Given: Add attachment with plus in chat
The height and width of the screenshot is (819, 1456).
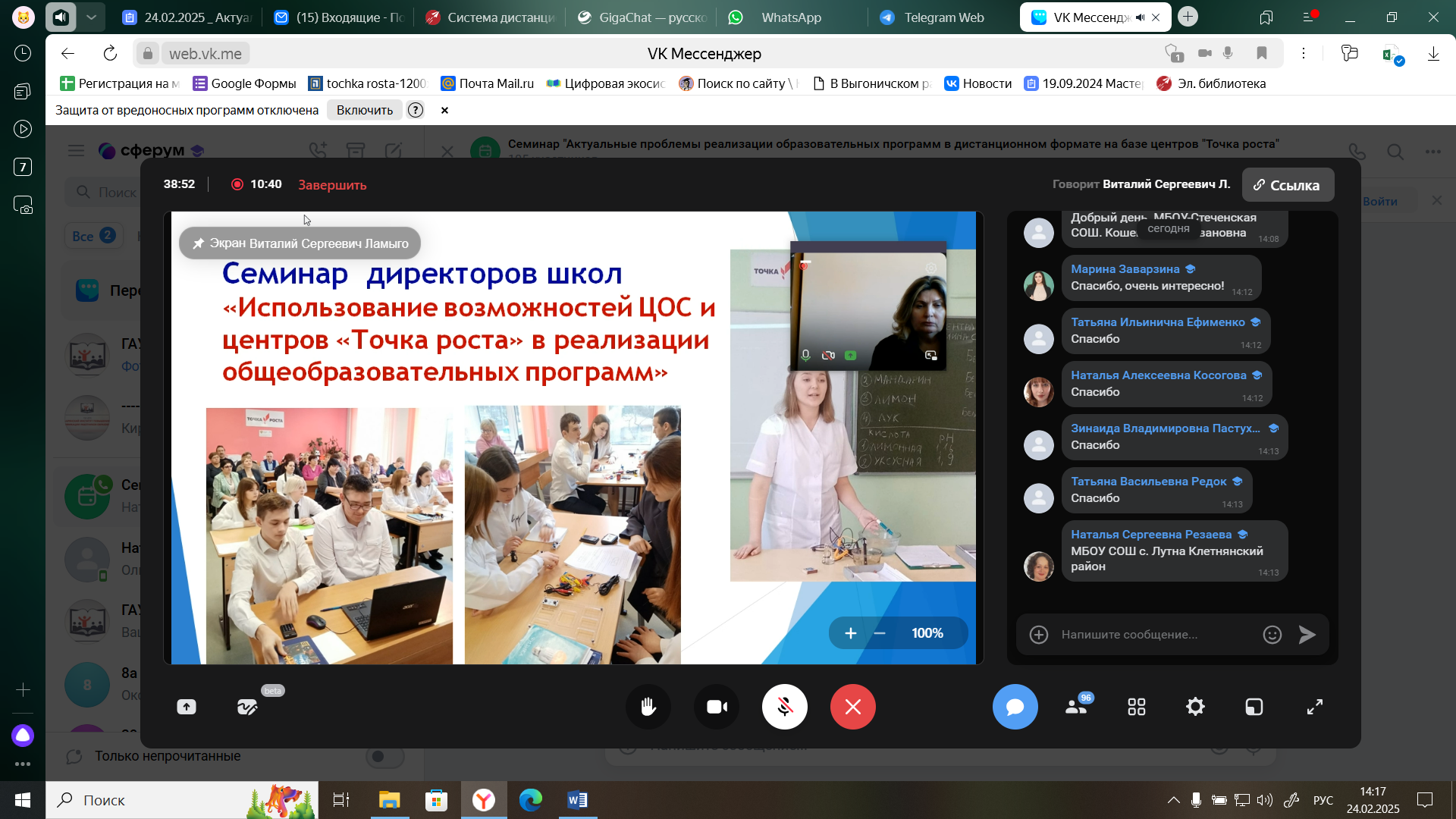Looking at the screenshot, I should coord(1039,635).
